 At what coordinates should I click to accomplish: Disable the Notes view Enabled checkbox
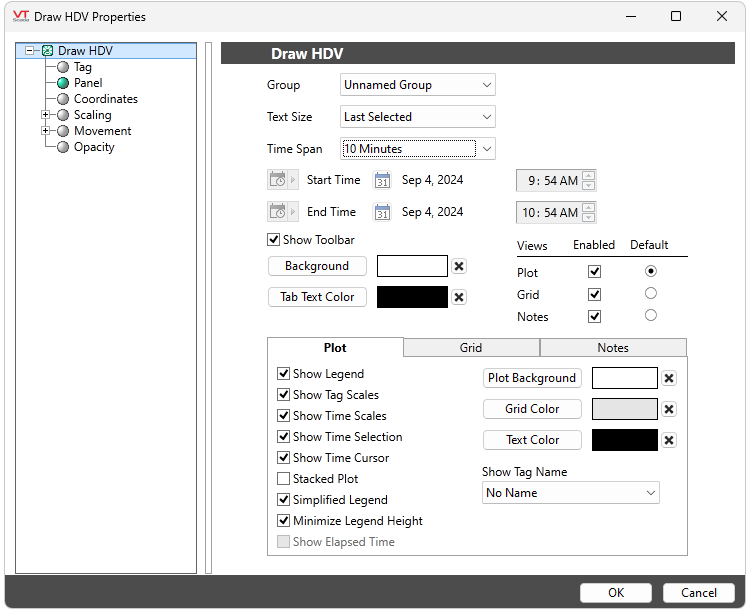click(595, 316)
